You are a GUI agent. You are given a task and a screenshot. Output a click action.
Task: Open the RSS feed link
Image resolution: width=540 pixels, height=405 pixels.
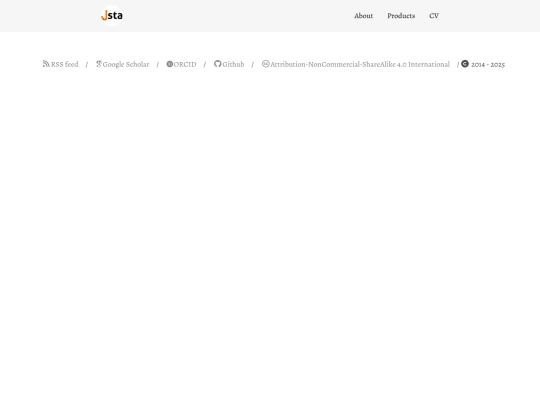[x=64, y=64]
